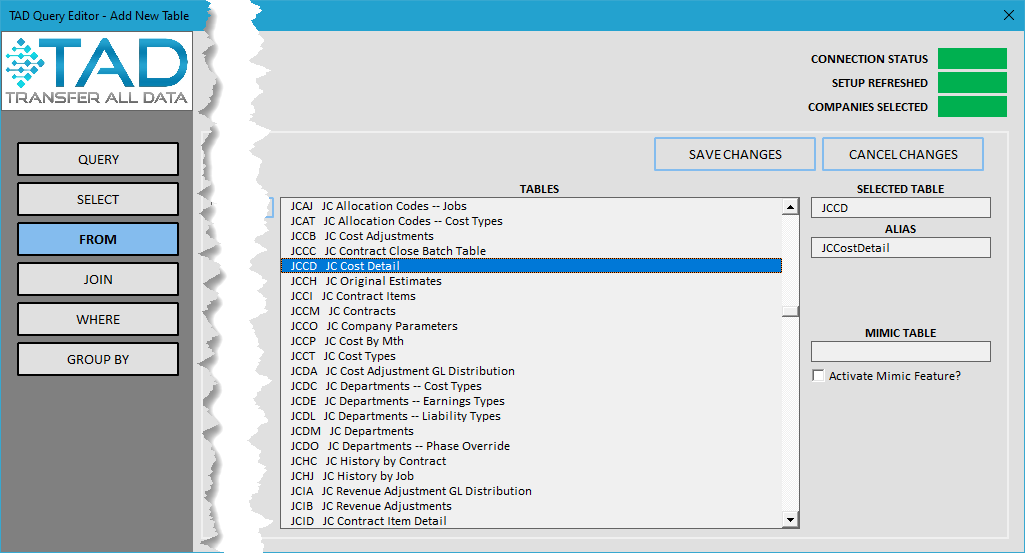Viewport: 1025px width, 553px height.
Task: Select JCHC JC History by Contract row
Action: (x=531, y=461)
